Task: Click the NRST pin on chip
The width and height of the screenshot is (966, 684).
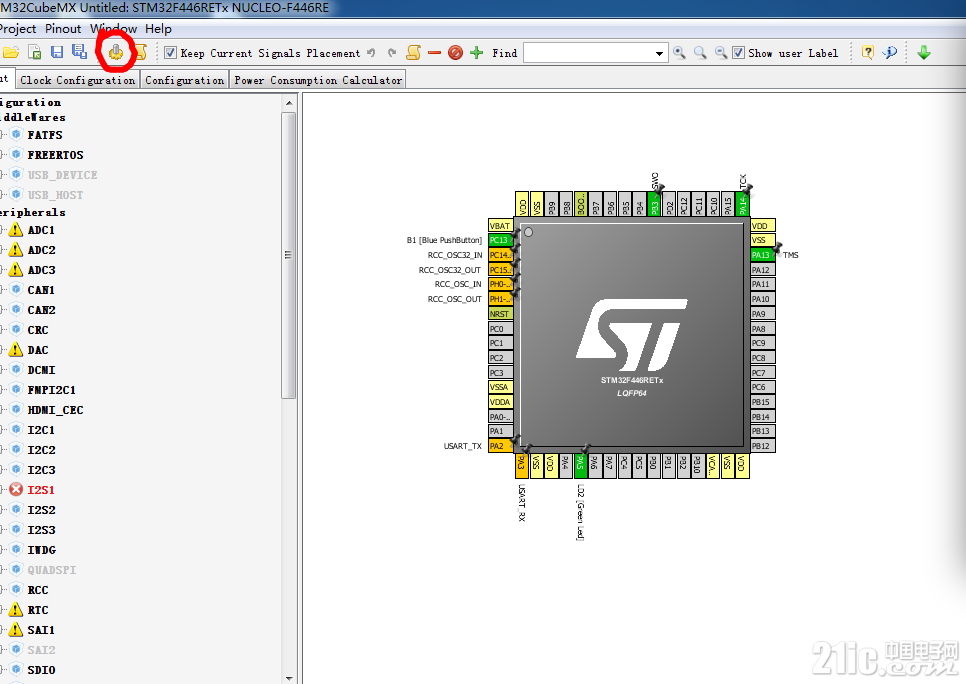Action: click(x=500, y=314)
